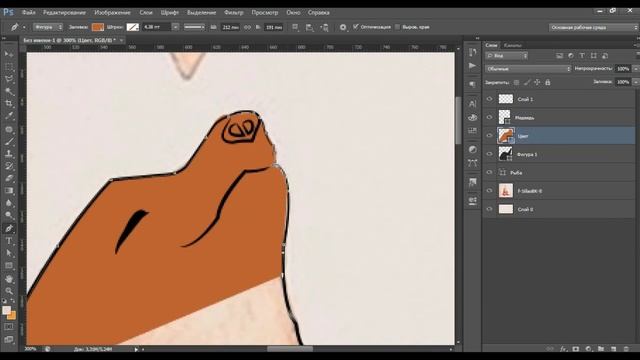Select the History Brush tool
640x360 pixels.
click(9, 166)
